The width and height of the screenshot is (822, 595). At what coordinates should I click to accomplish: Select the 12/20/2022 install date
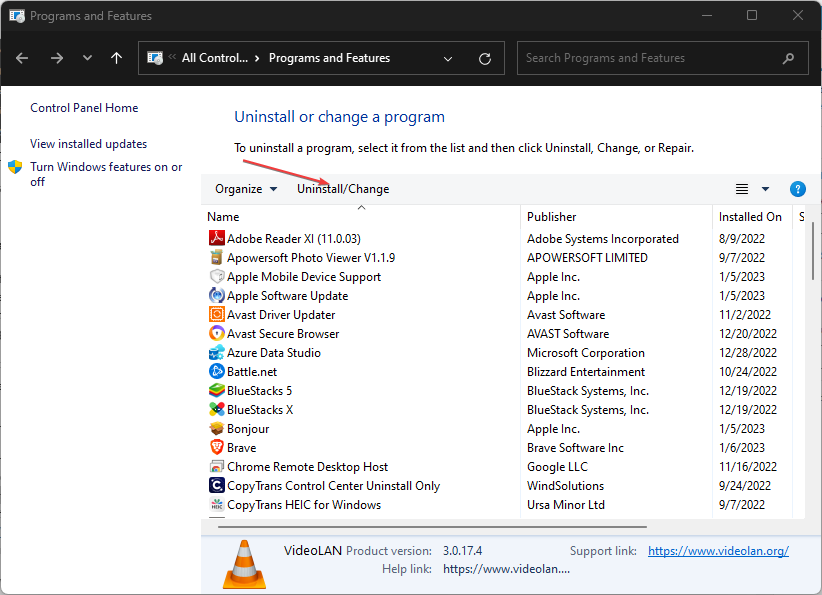748,333
